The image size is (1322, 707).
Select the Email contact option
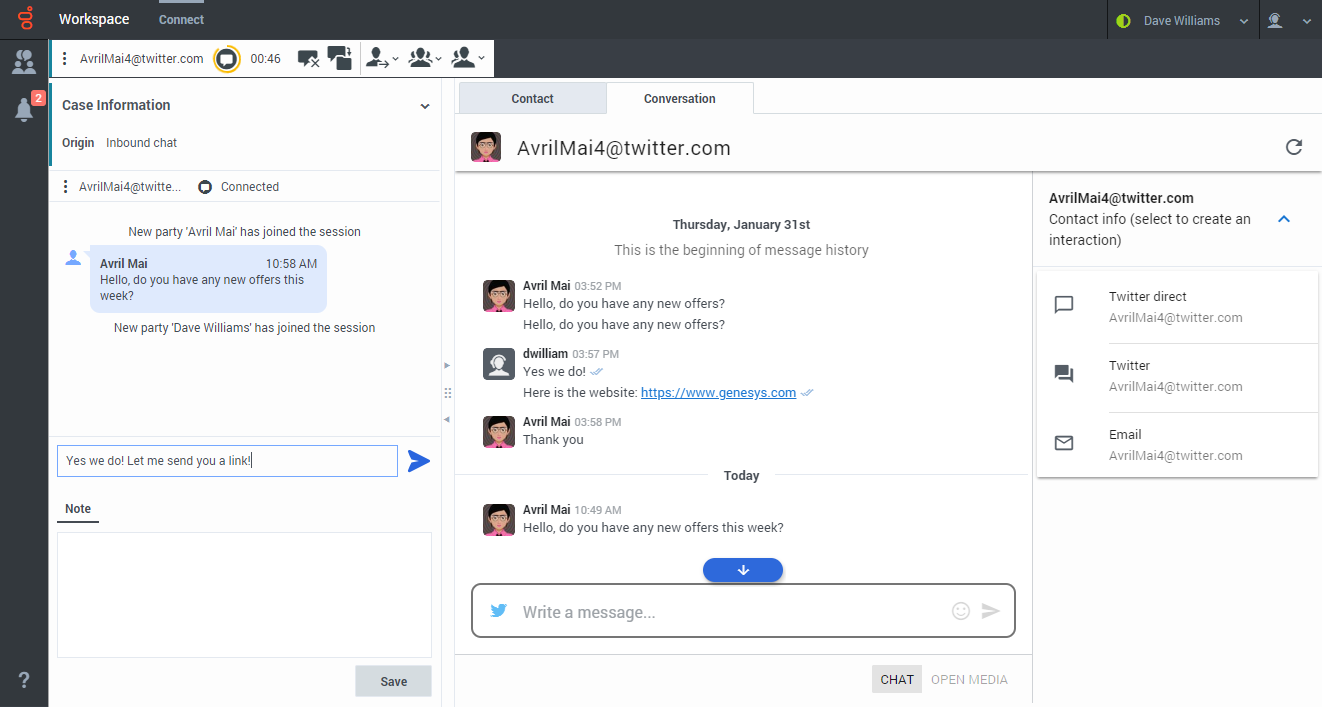[1177, 445]
